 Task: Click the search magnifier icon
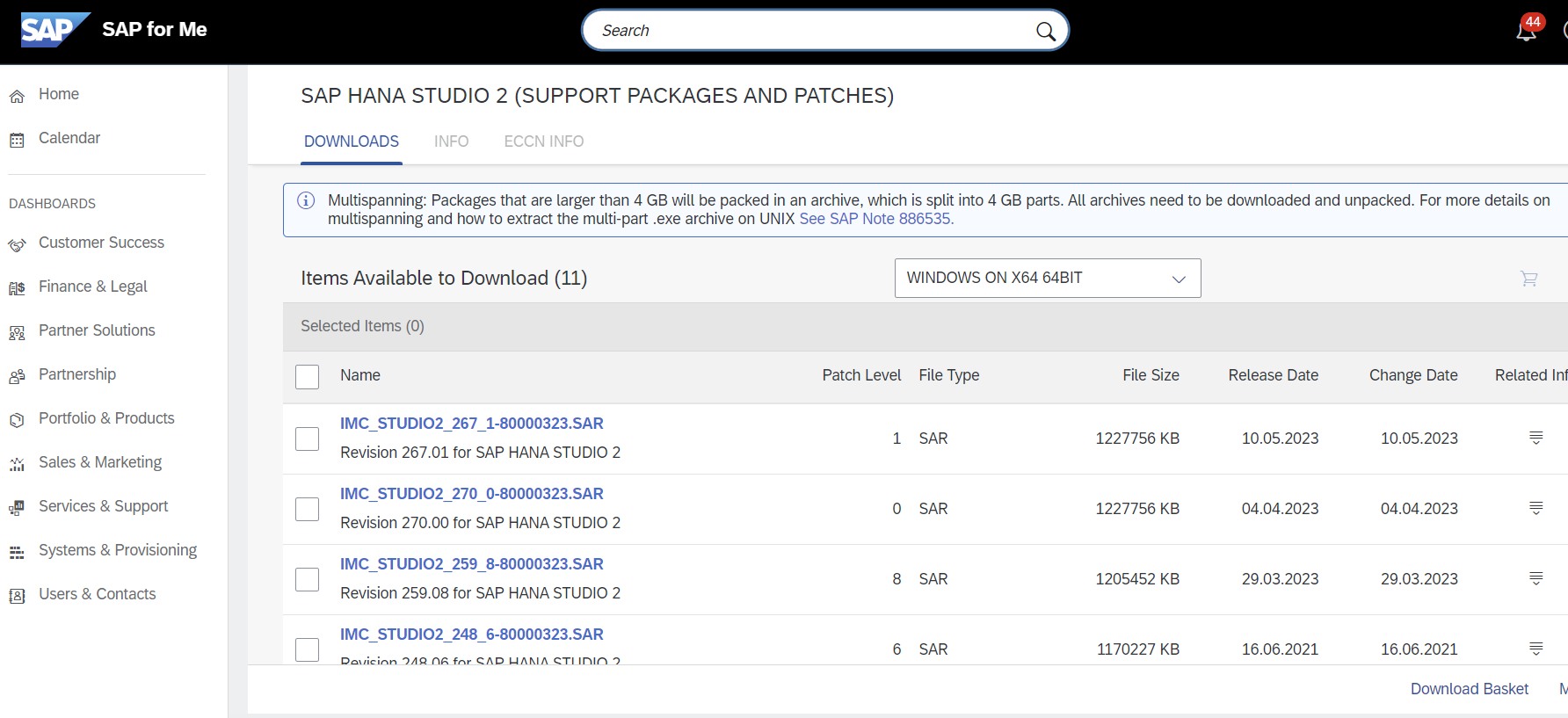click(1045, 32)
